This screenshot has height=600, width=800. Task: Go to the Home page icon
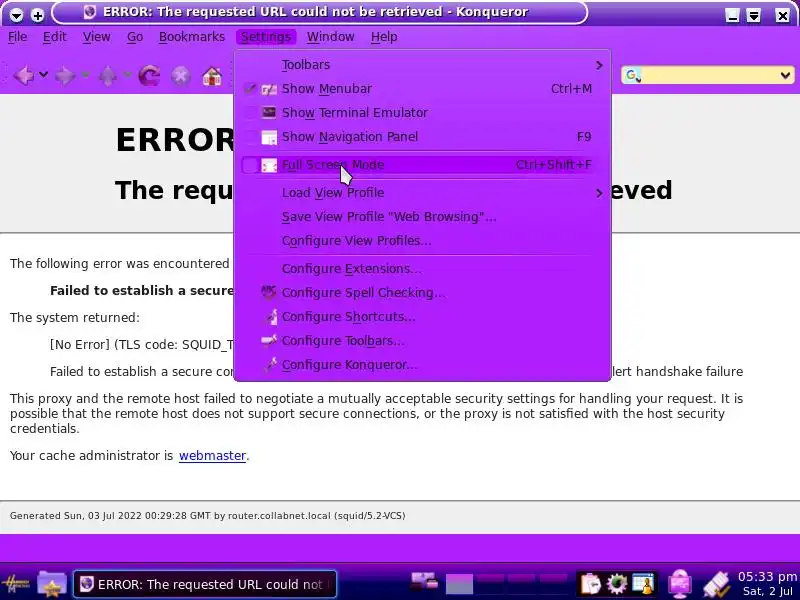click(212, 77)
